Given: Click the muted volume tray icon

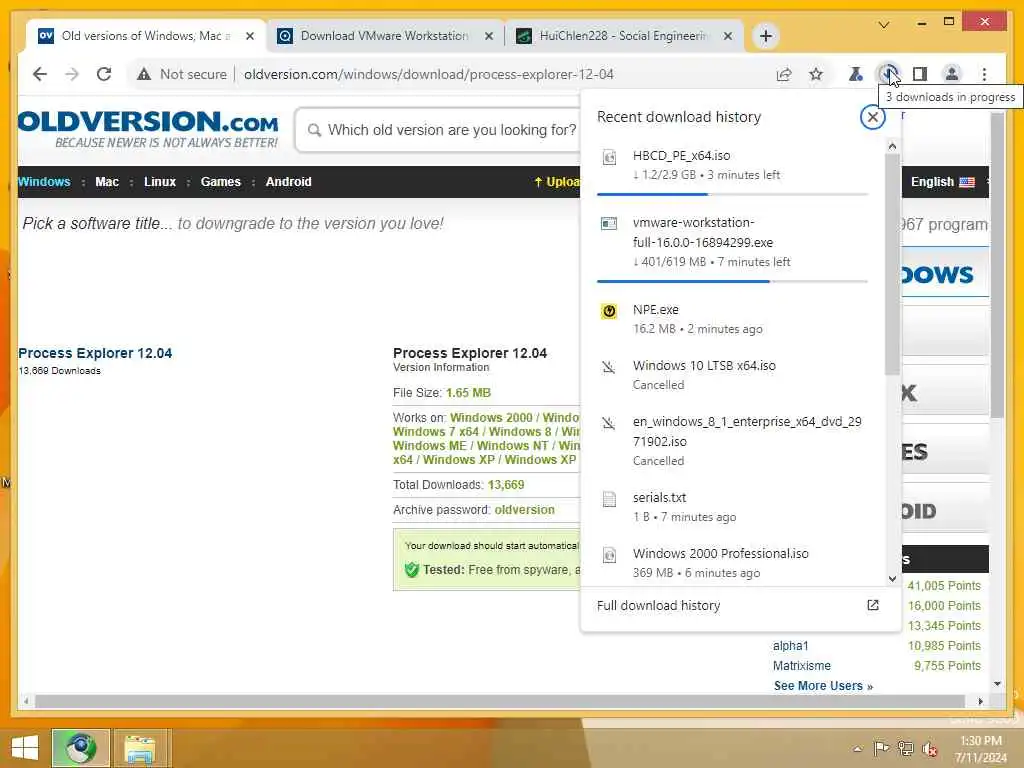Looking at the screenshot, I should pyautogui.click(x=930, y=748).
